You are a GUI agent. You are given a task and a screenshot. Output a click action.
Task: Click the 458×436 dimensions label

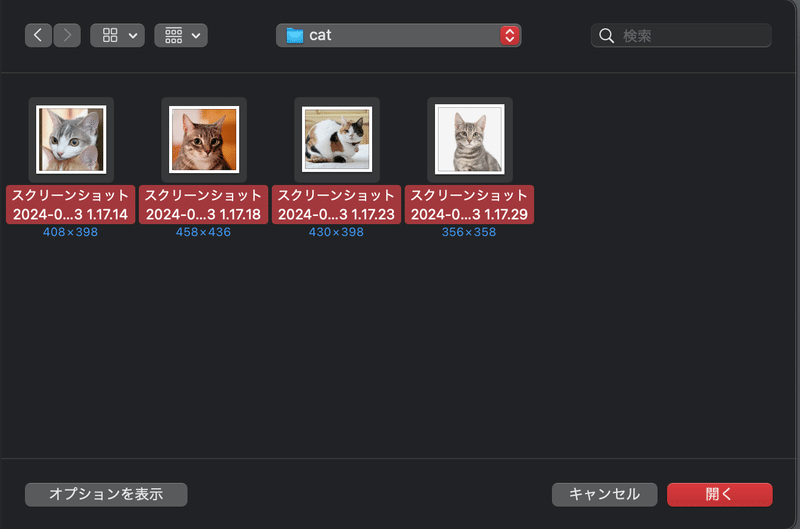(x=204, y=232)
